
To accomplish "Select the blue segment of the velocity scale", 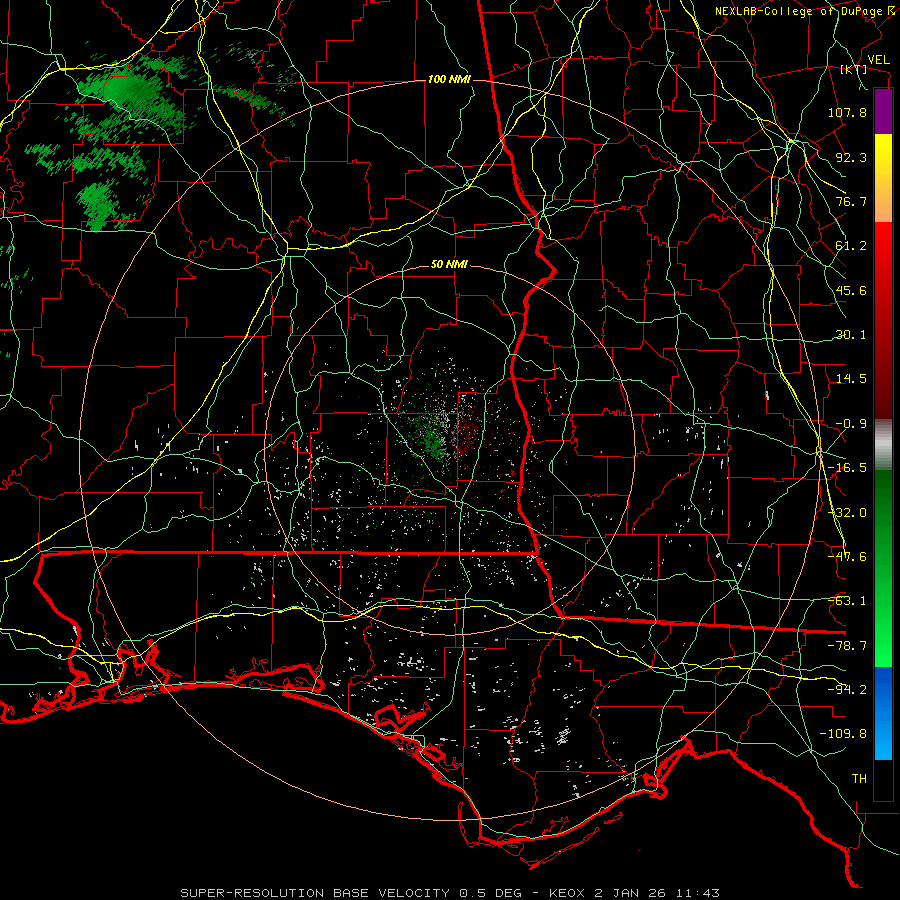I will click(x=883, y=713).
